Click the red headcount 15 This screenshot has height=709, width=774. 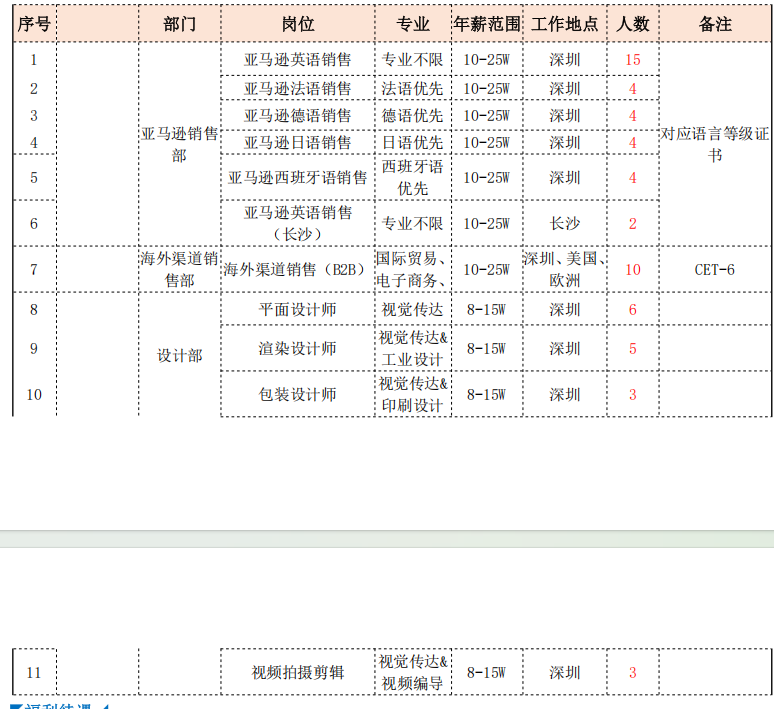(x=633, y=59)
